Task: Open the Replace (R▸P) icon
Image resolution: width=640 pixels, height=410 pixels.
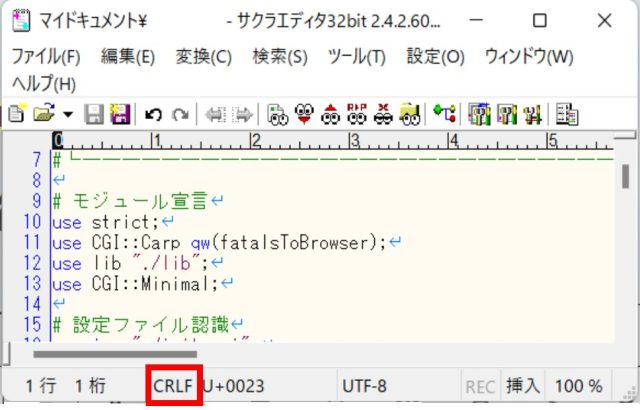Action: point(357,114)
